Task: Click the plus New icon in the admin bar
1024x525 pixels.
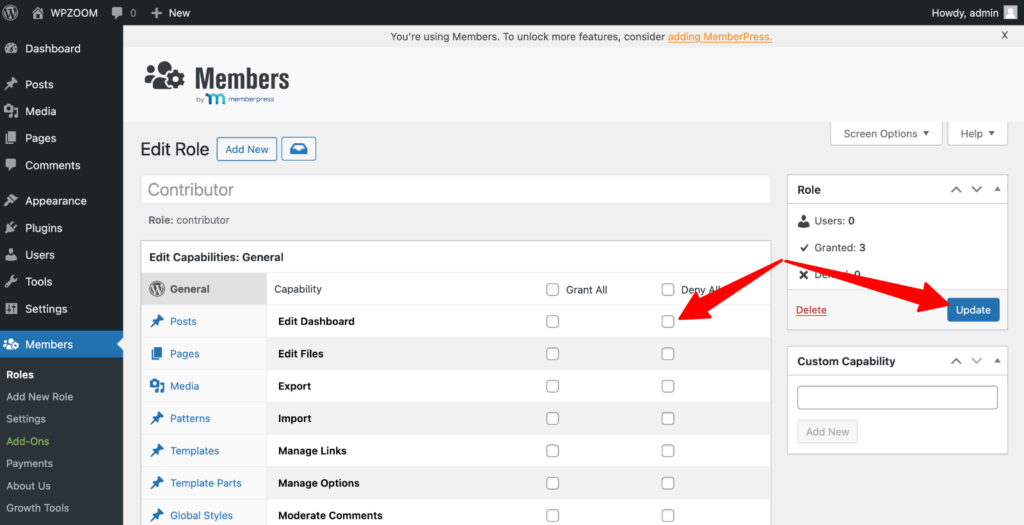Action: click(x=156, y=13)
